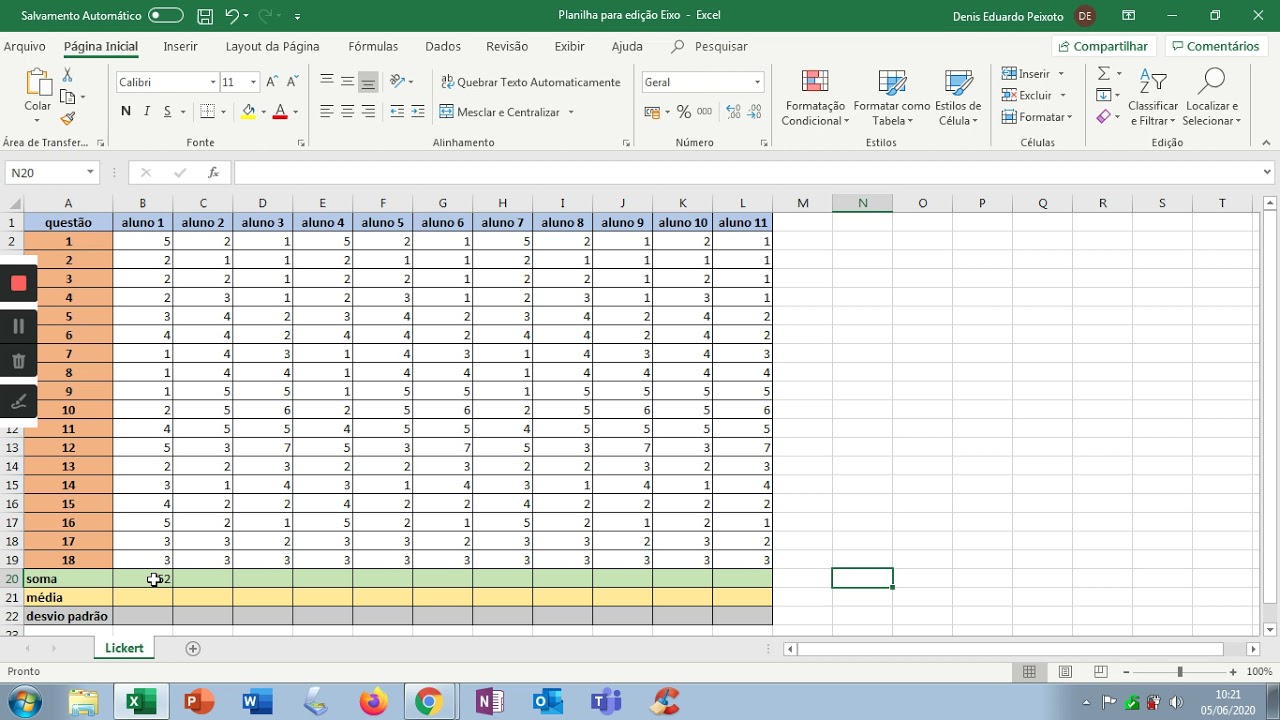Click Increase Indent icon
The image size is (1280, 720).
click(418, 112)
